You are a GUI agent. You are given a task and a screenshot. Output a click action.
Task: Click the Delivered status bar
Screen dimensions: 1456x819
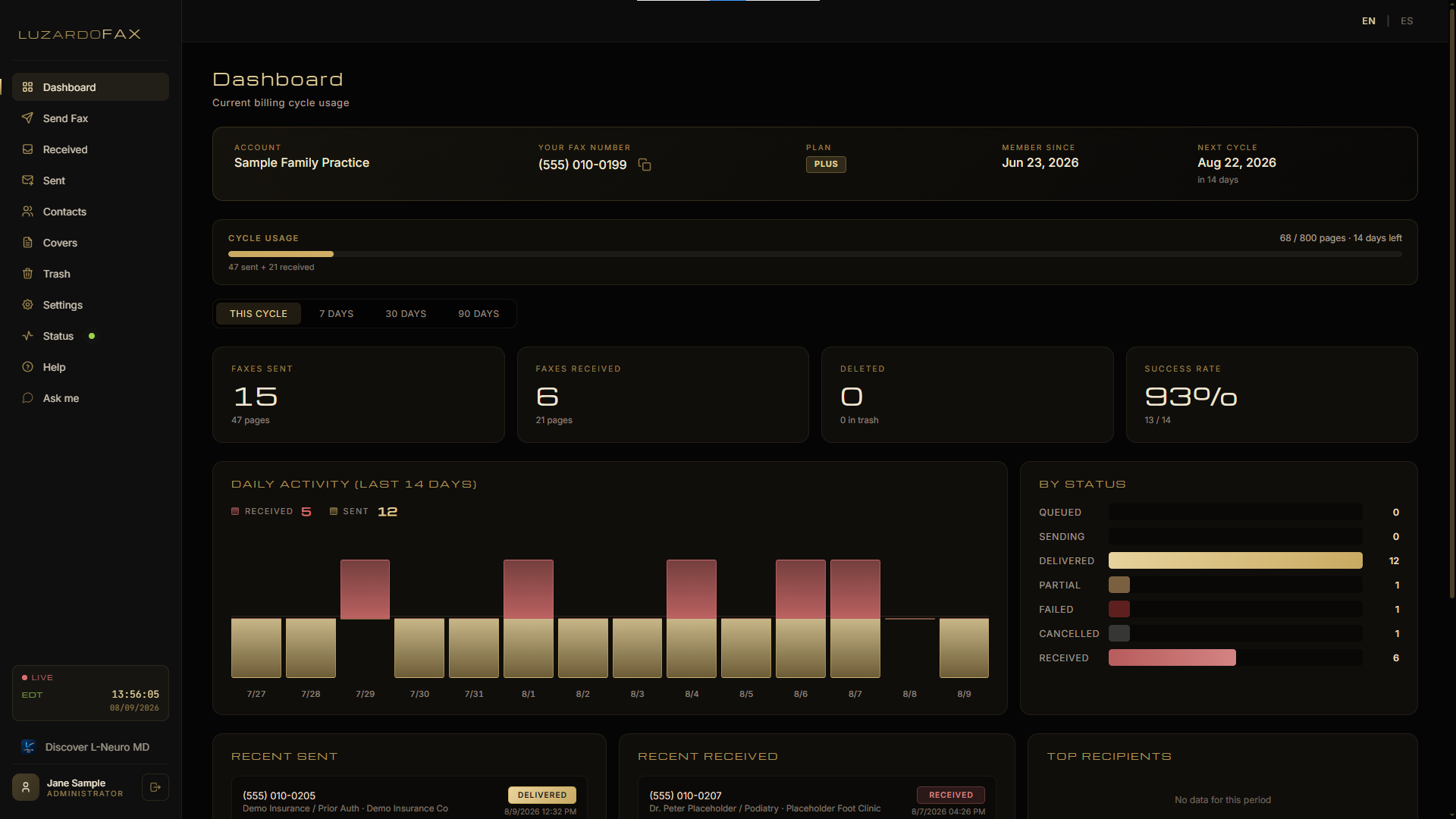pos(1235,561)
